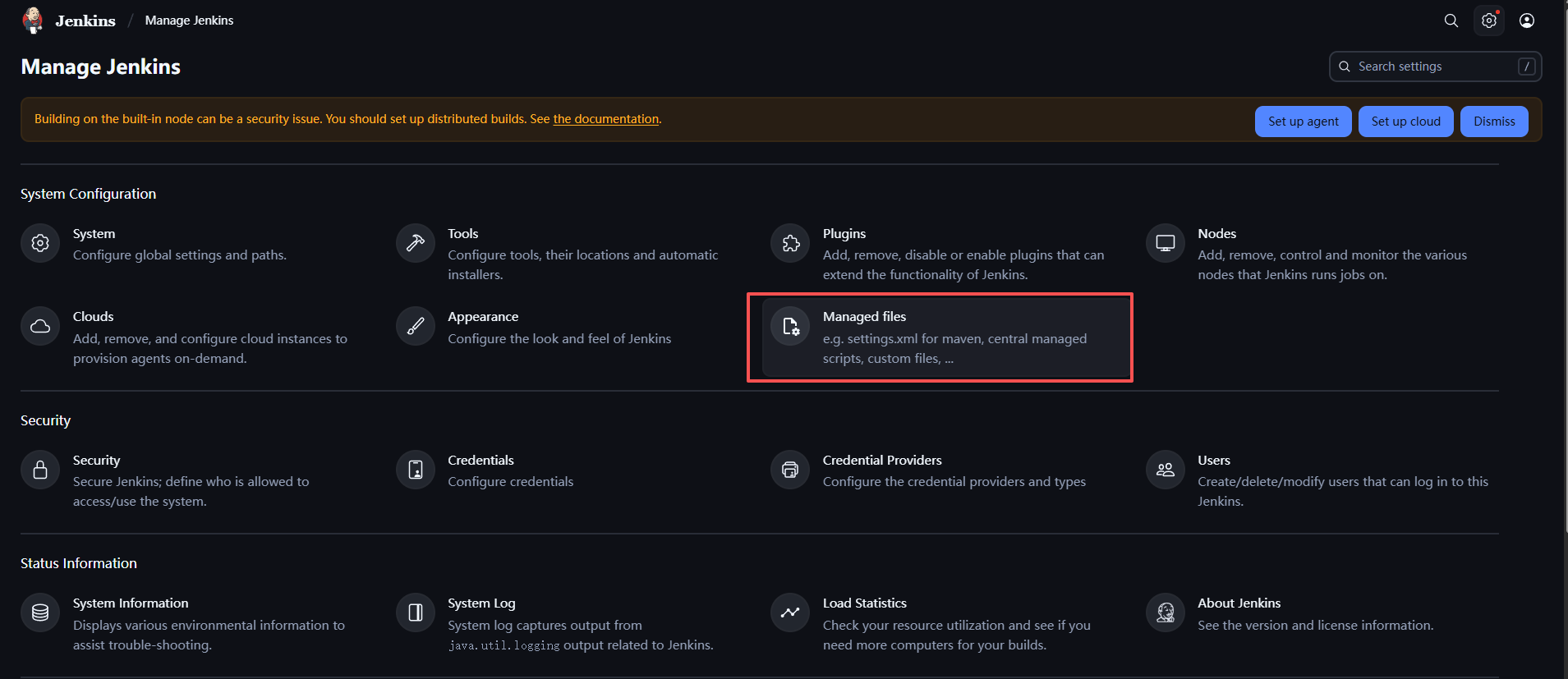Screen dimensions: 1568x679
Task: Click the Manage Jenkins breadcrumb item
Action: pyautogui.click(x=189, y=21)
